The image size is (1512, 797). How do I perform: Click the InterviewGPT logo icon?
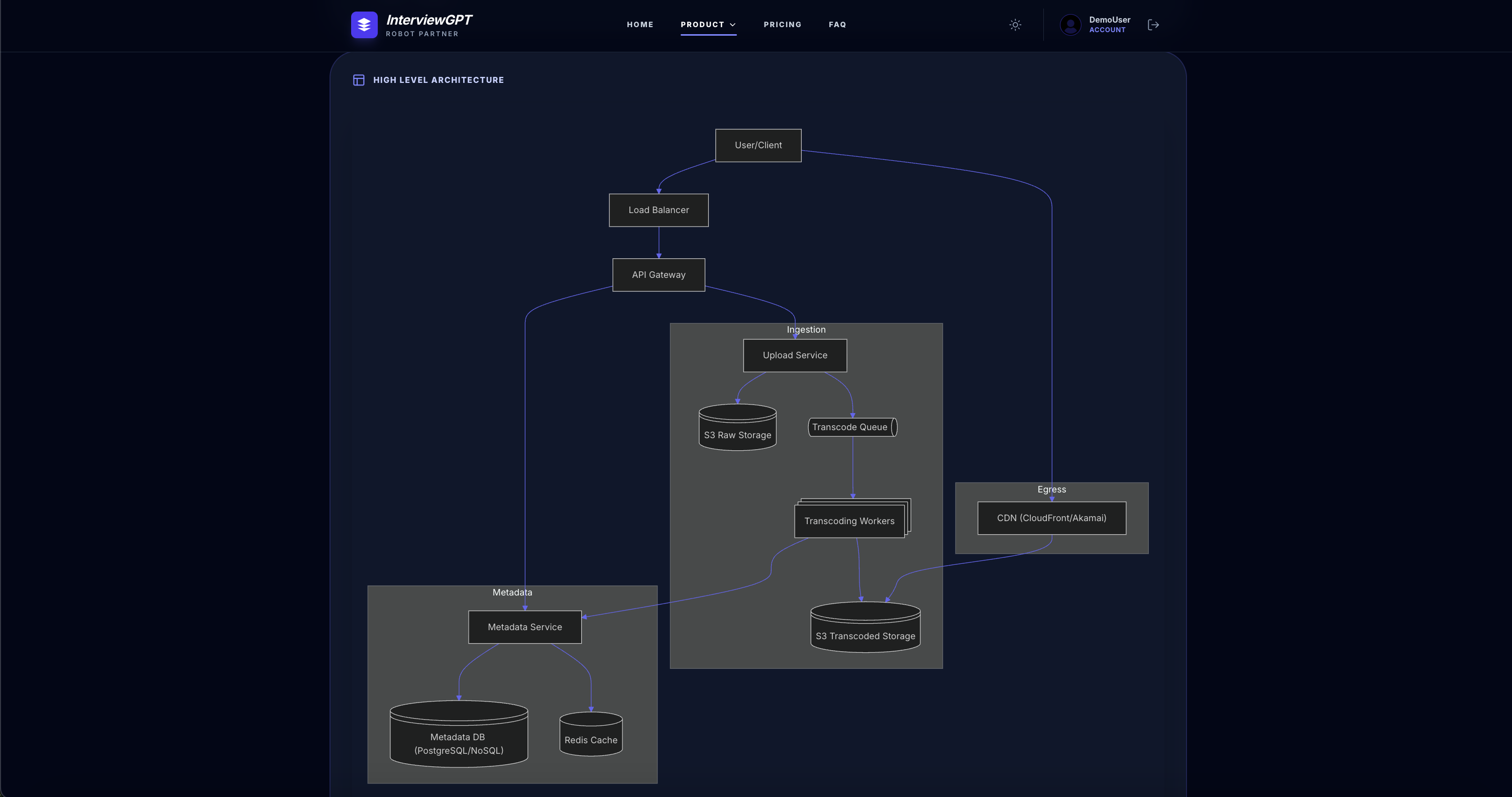point(364,25)
